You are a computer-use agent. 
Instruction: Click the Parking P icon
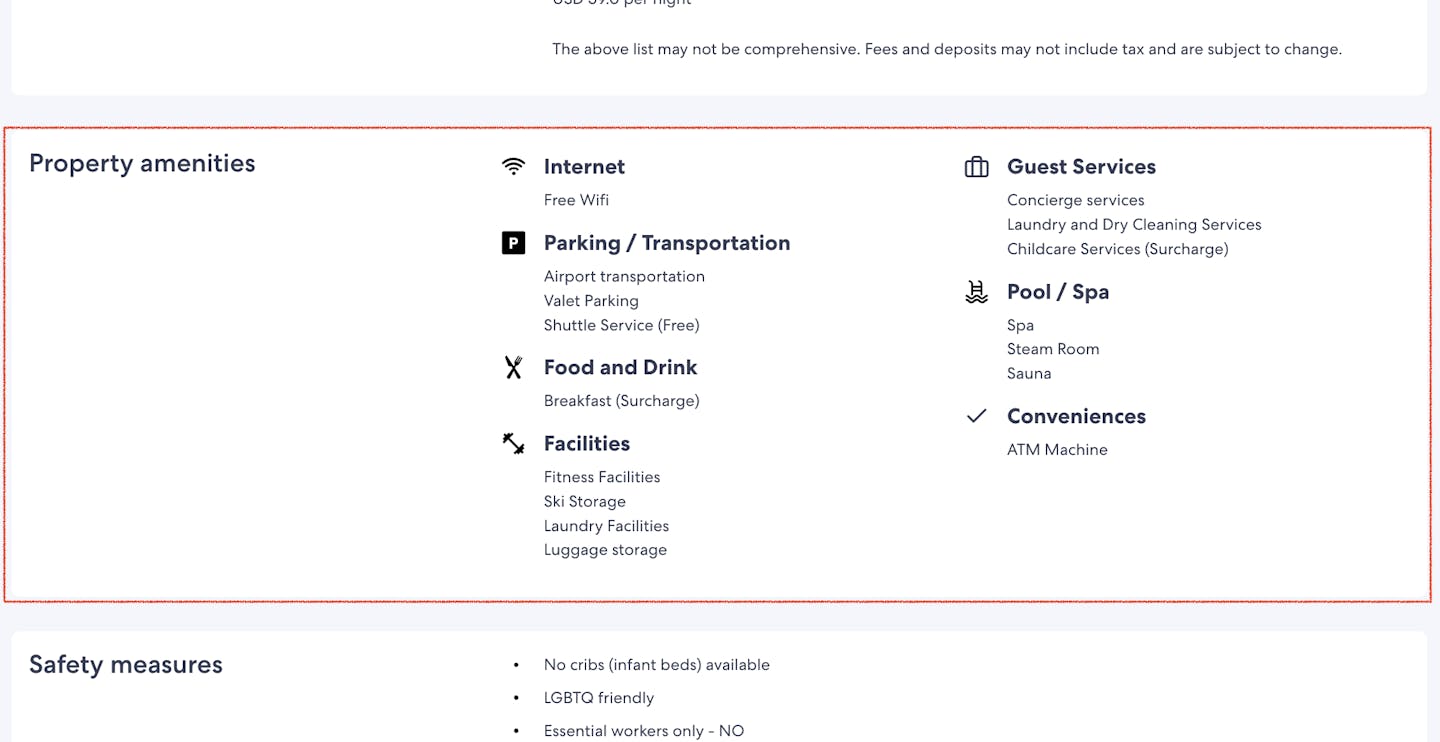coord(513,243)
